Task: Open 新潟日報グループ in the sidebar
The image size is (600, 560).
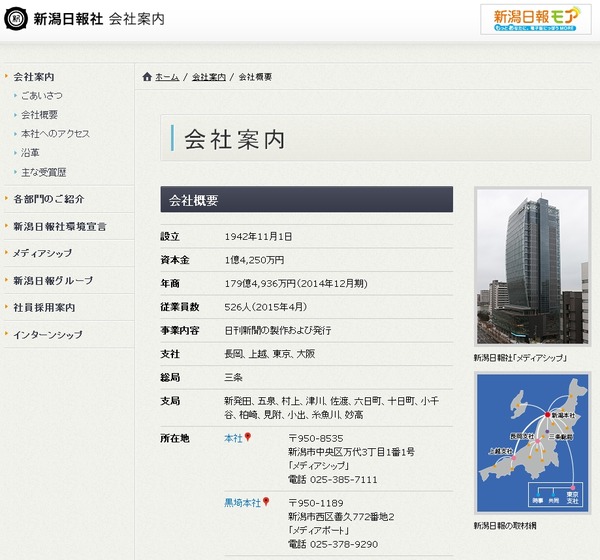Action: [x=53, y=280]
